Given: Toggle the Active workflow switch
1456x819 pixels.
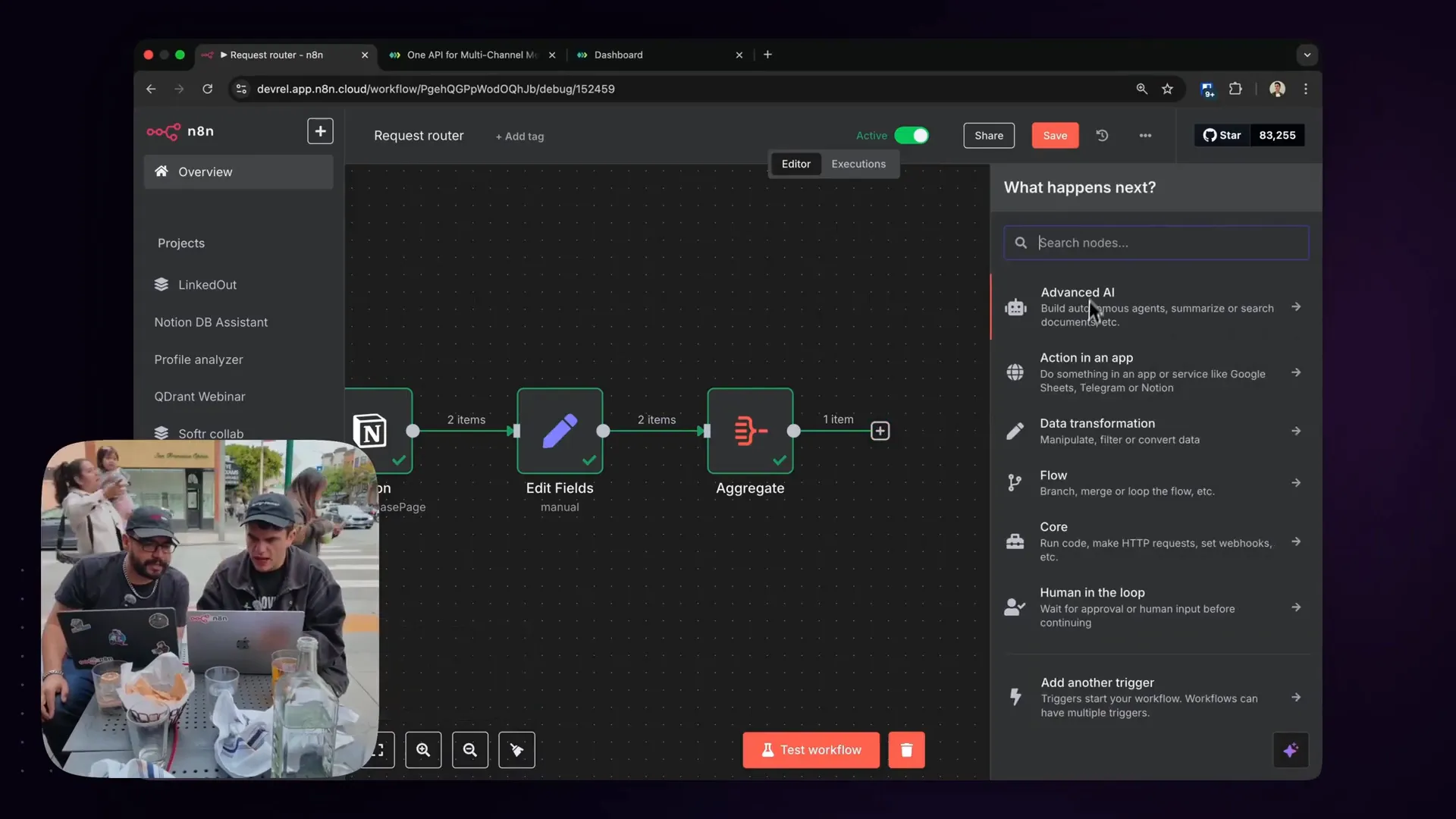Looking at the screenshot, I should click(x=912, y=136).
